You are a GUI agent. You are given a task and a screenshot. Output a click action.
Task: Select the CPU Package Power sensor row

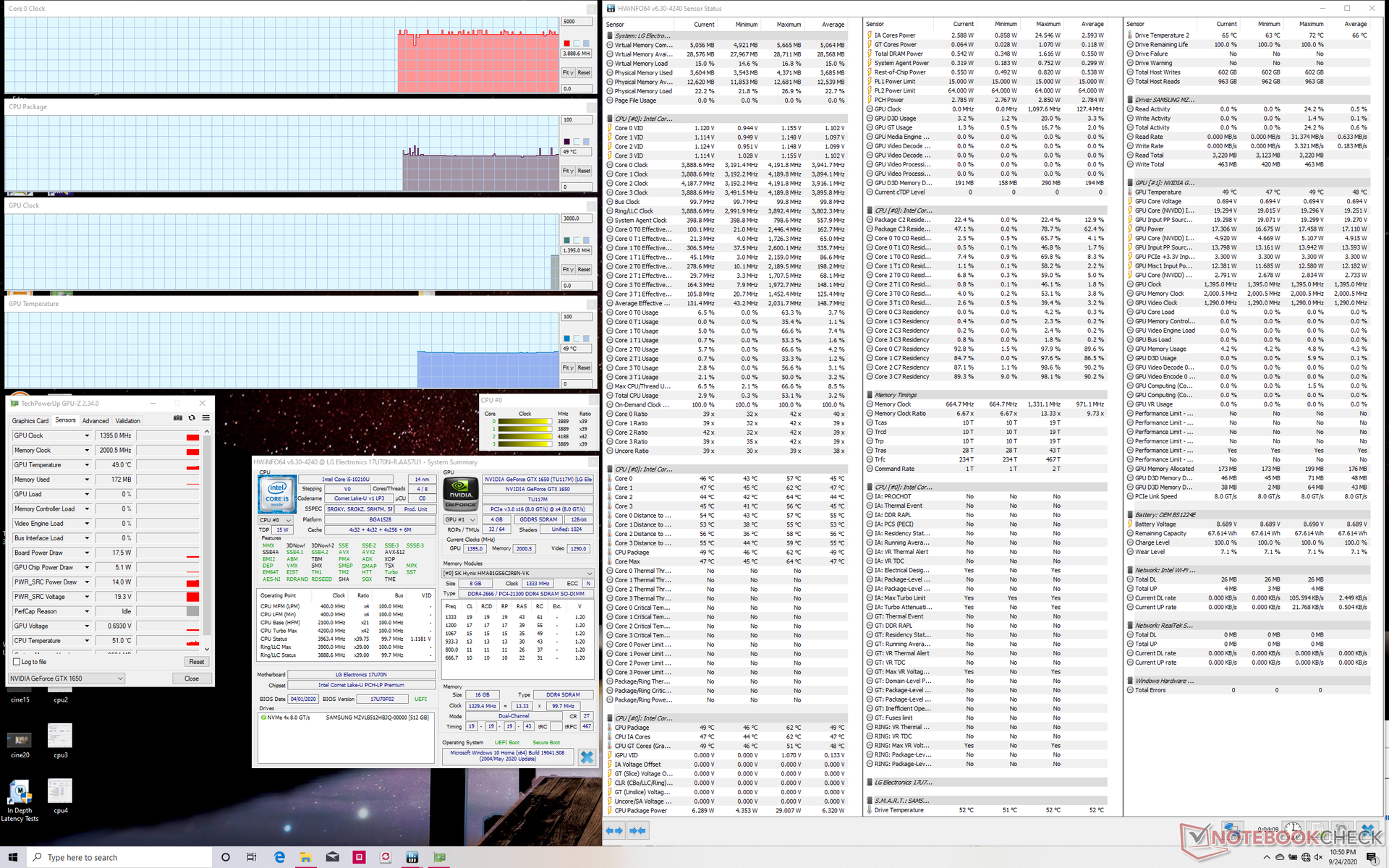tap(726, 810)
